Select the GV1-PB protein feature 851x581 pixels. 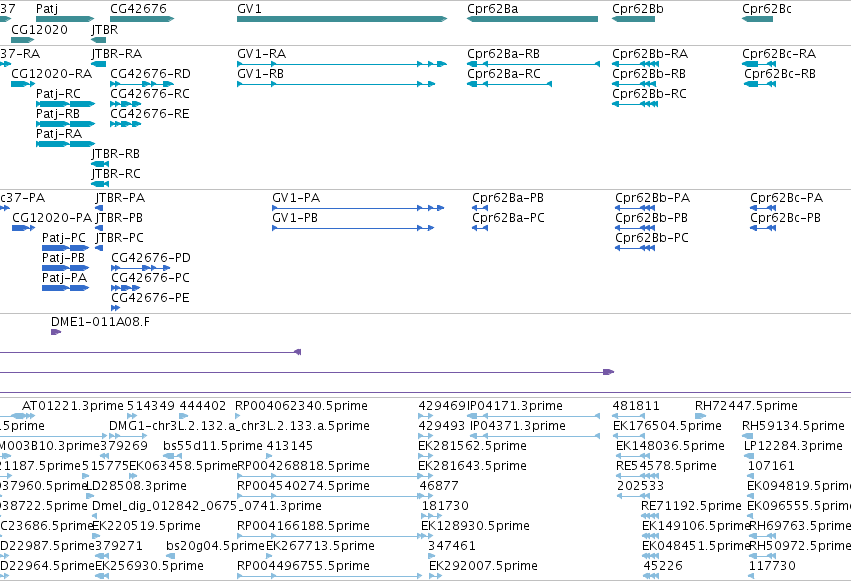coord(353,228)
